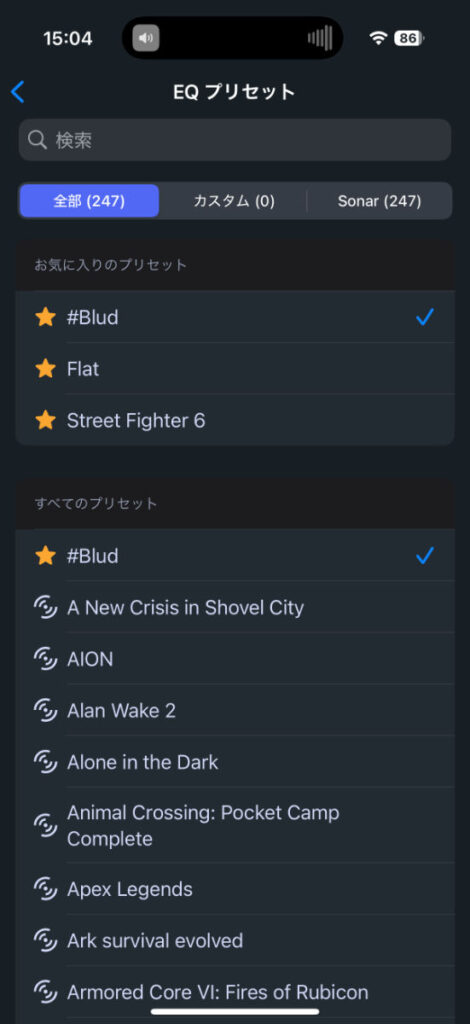
Task: Tap the Sonar icon beside AION
Action: (x=45, y=659)
